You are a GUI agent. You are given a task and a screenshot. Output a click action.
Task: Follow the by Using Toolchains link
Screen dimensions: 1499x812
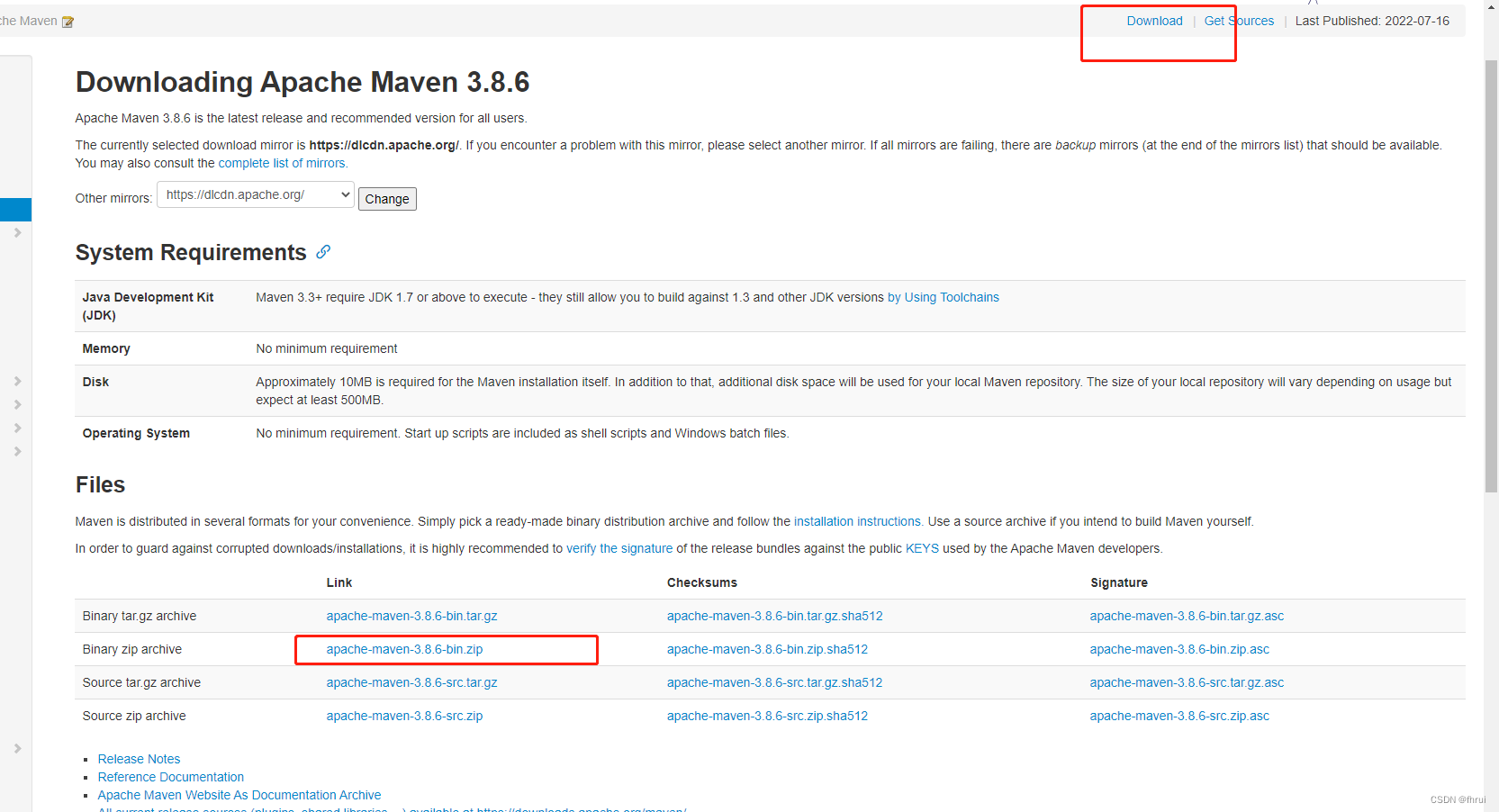pyautogui.click(x=944, y=297)
